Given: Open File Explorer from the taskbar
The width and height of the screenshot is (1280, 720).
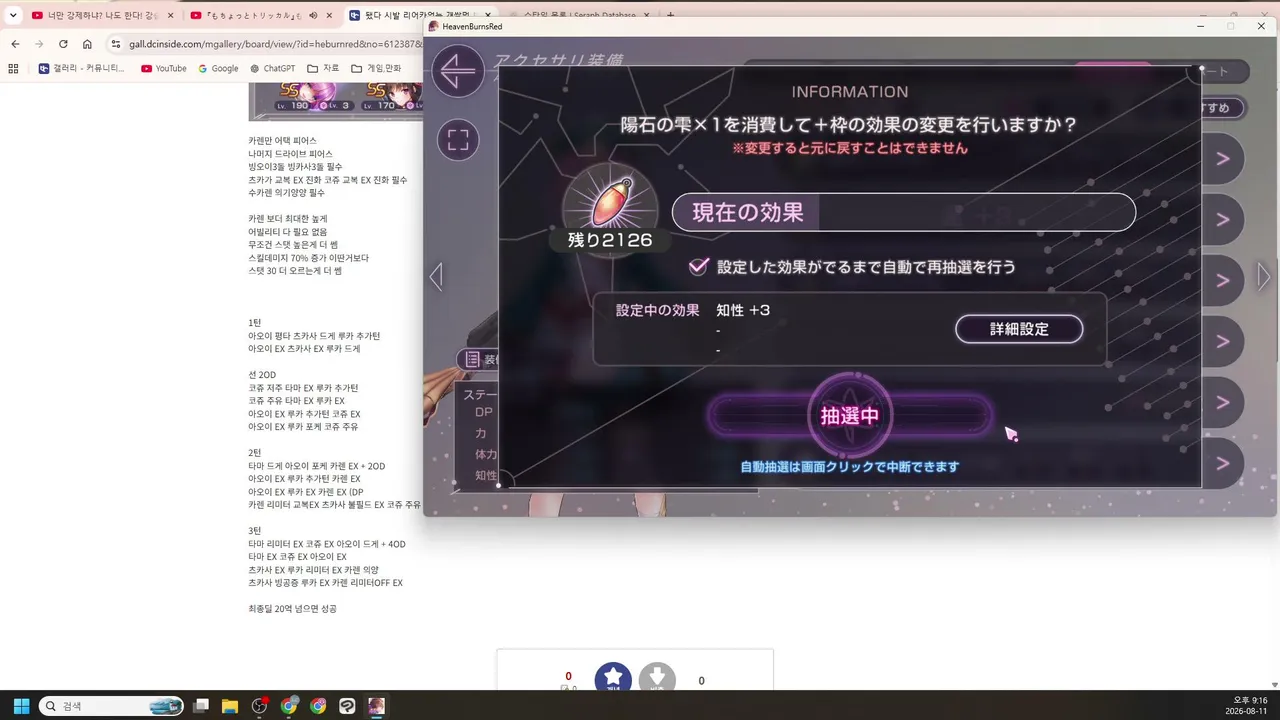Looking at the screenshot, I should pyautogui.click(x=230, y=706).
